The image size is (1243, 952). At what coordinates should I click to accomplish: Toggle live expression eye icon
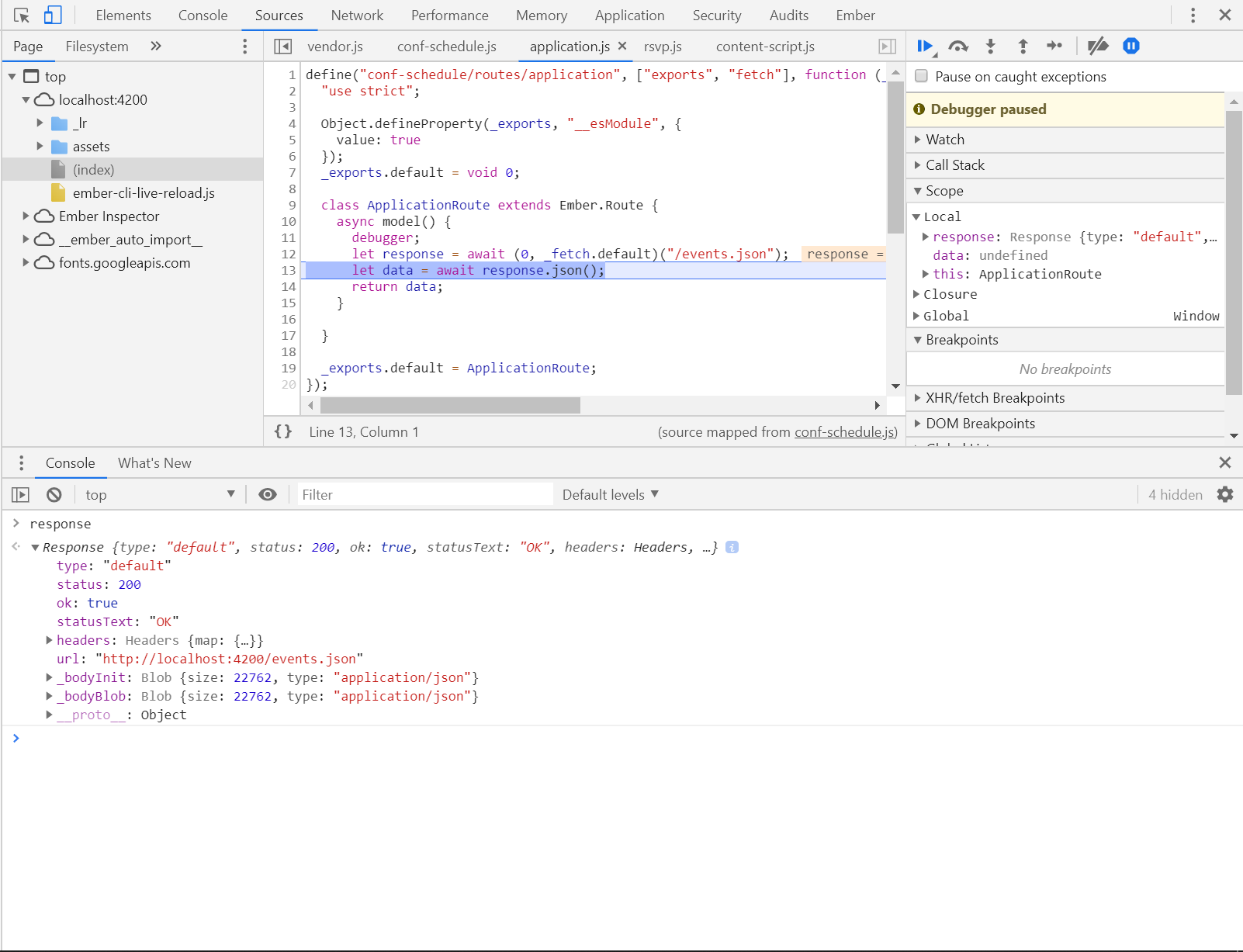[x=268, y=495]
